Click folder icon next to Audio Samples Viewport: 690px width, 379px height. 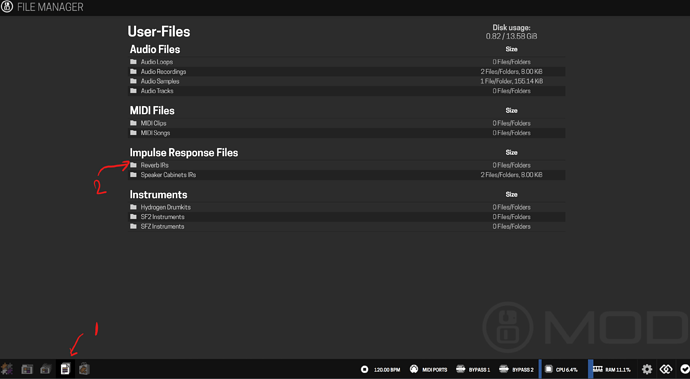point(133,81)
